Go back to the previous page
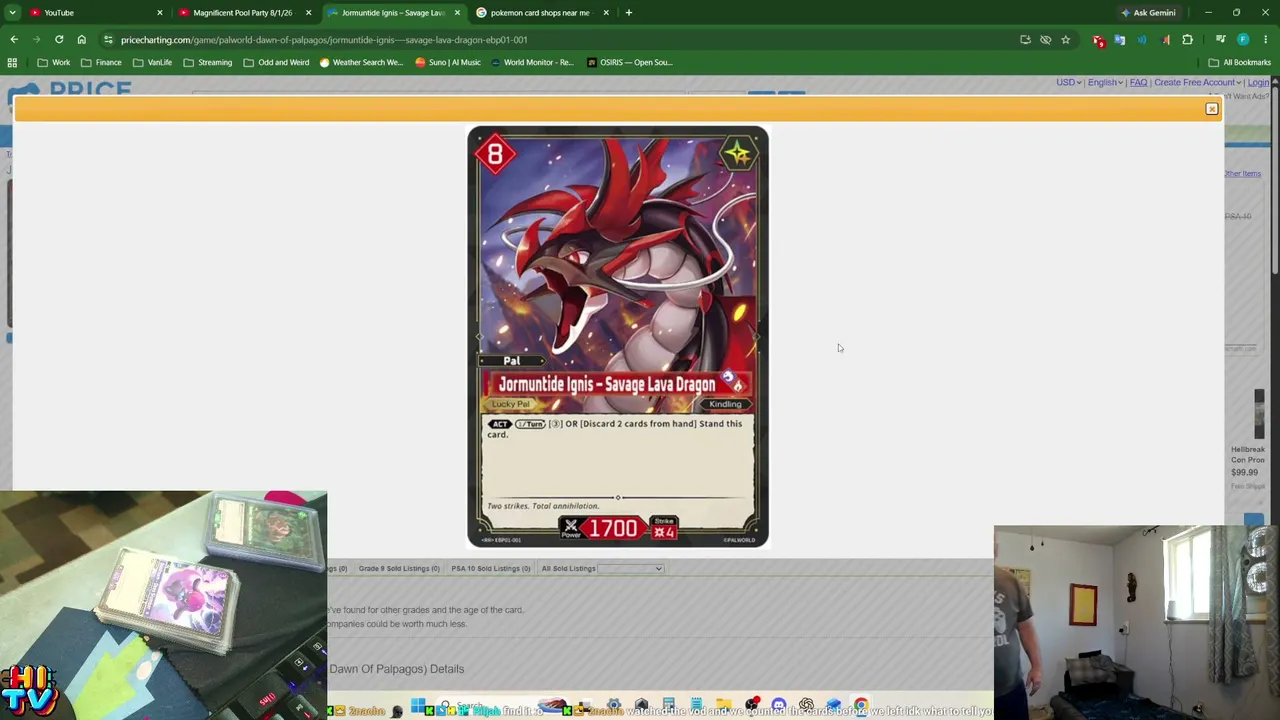 [x=14, y=40]
